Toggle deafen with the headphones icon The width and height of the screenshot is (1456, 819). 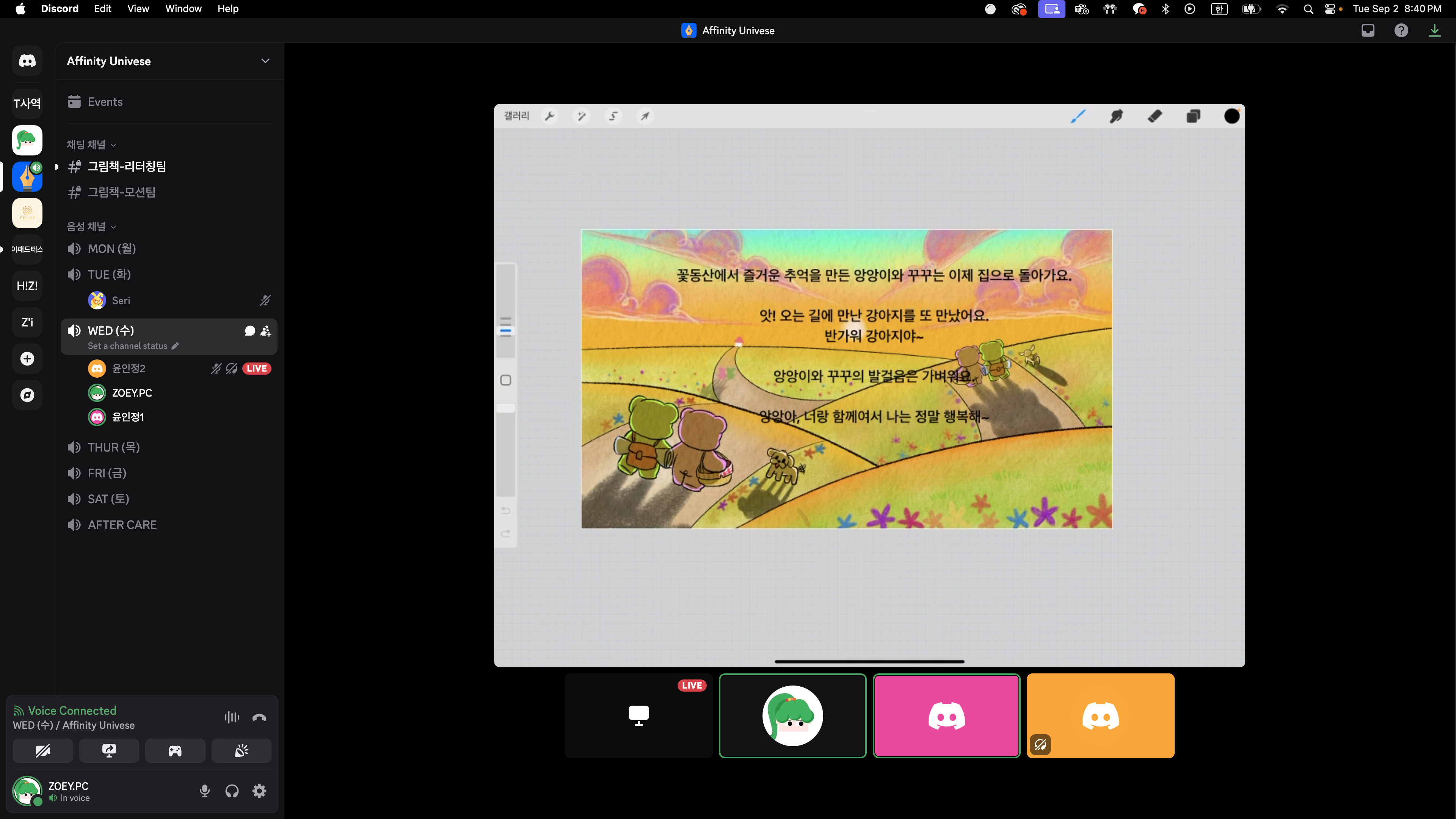[x=232, y=791]
